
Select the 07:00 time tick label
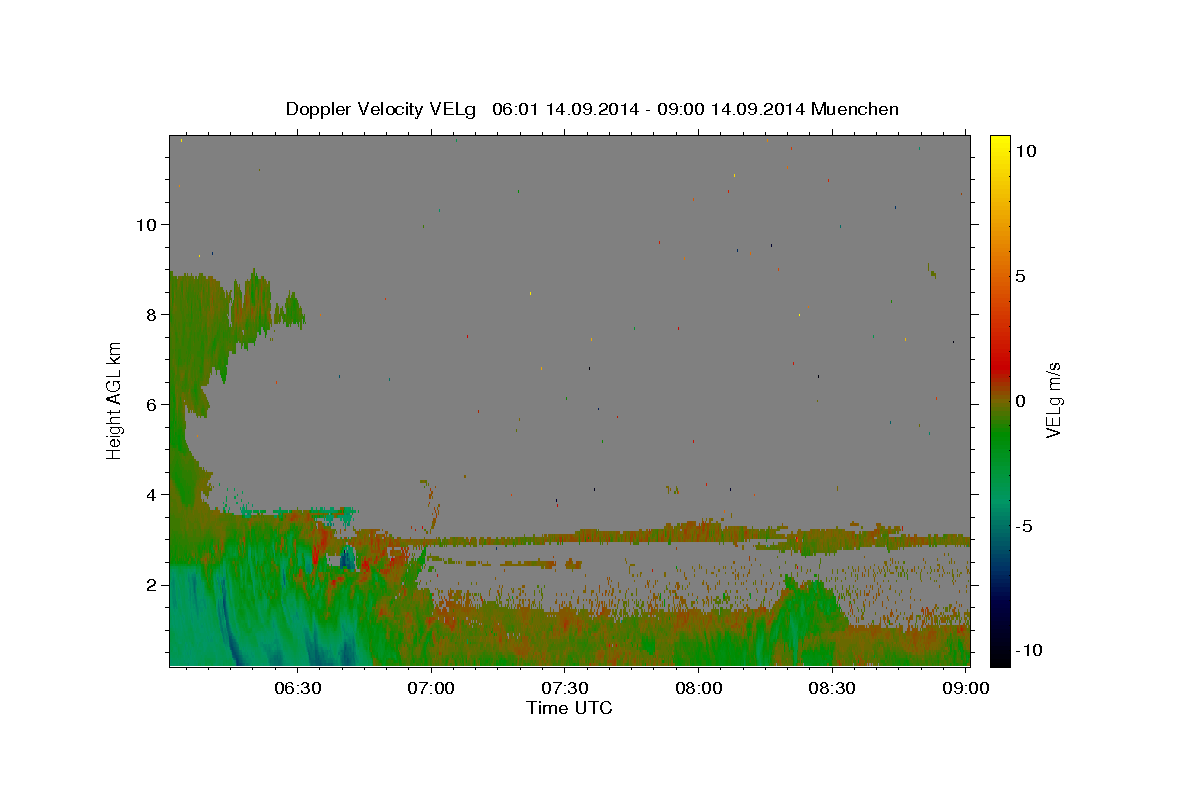[x=431, y=688]
